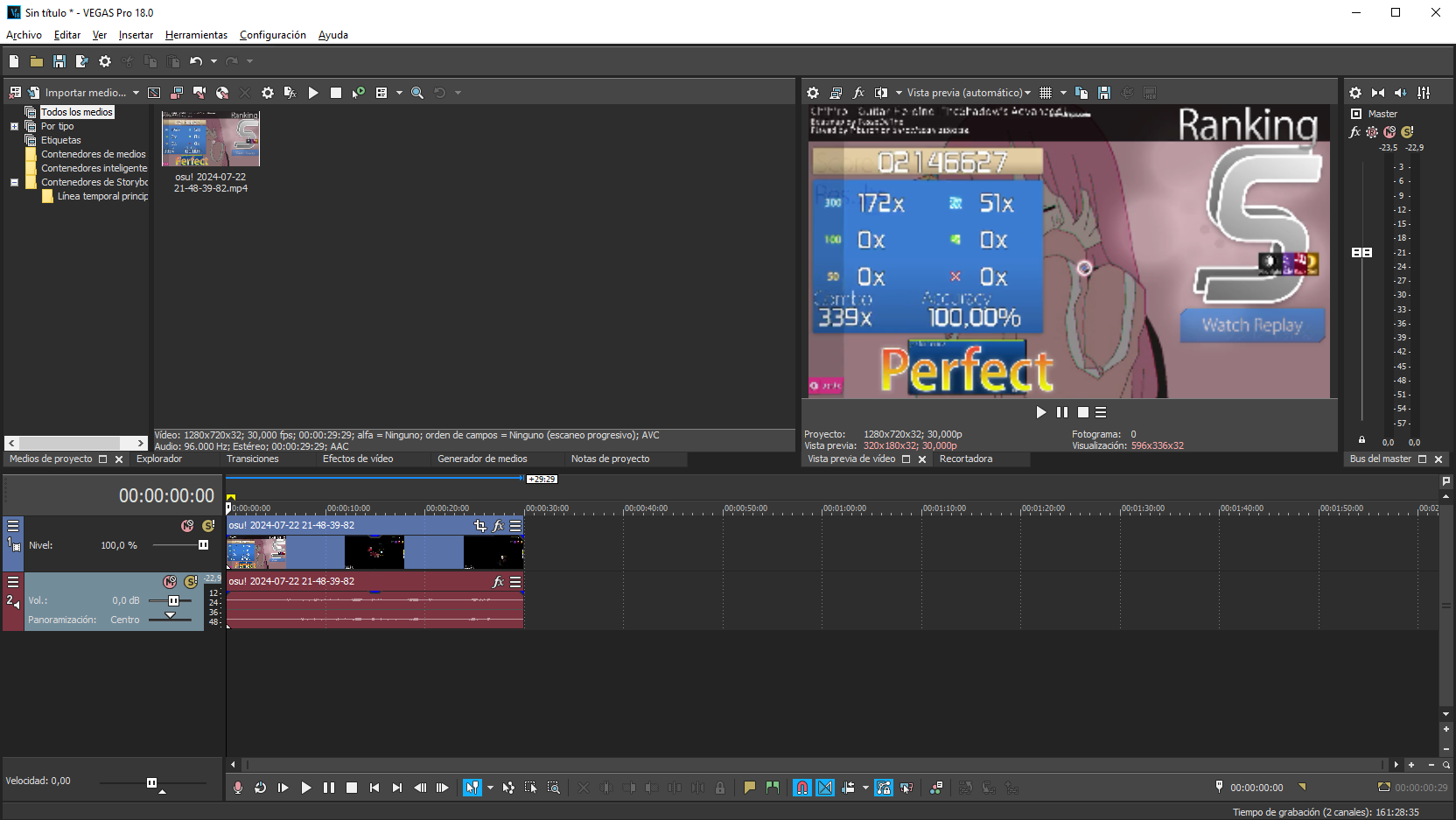
Task: Click video output FX icon in preview toolbar
Action: (859, 93)
